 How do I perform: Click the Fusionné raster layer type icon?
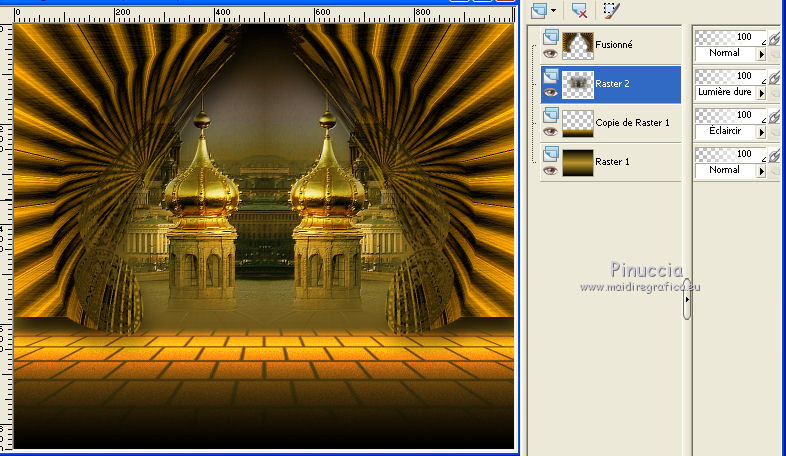(x=550, y=37)
